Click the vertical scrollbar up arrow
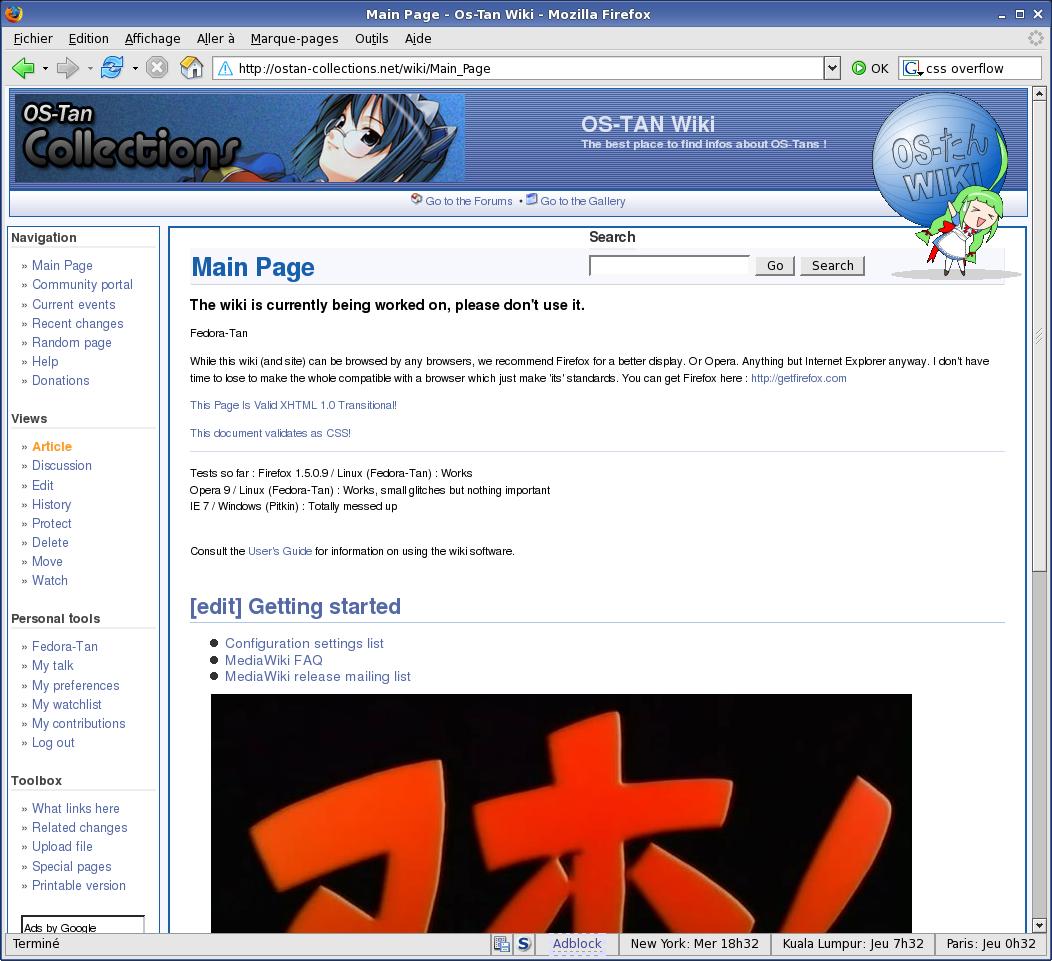This screenshot has width=1052, height=961. pos(1039,94)
